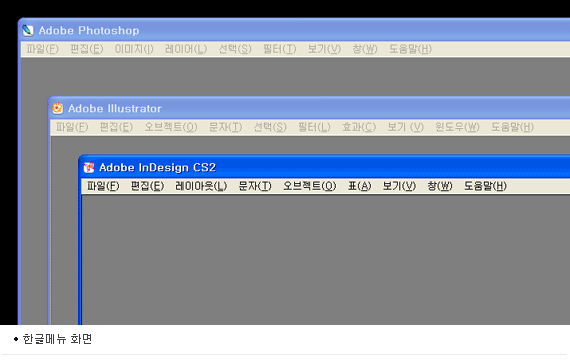Screen dimensions: 570x362
Task: Open 도움말(H) menu in Illustrator window
Action: 513,127
